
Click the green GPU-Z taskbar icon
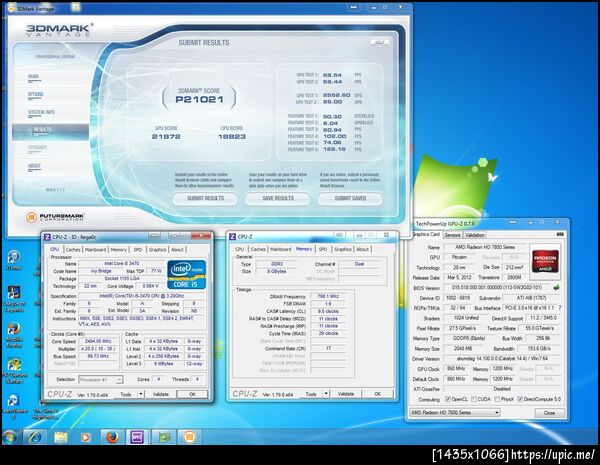coord(164,437)
